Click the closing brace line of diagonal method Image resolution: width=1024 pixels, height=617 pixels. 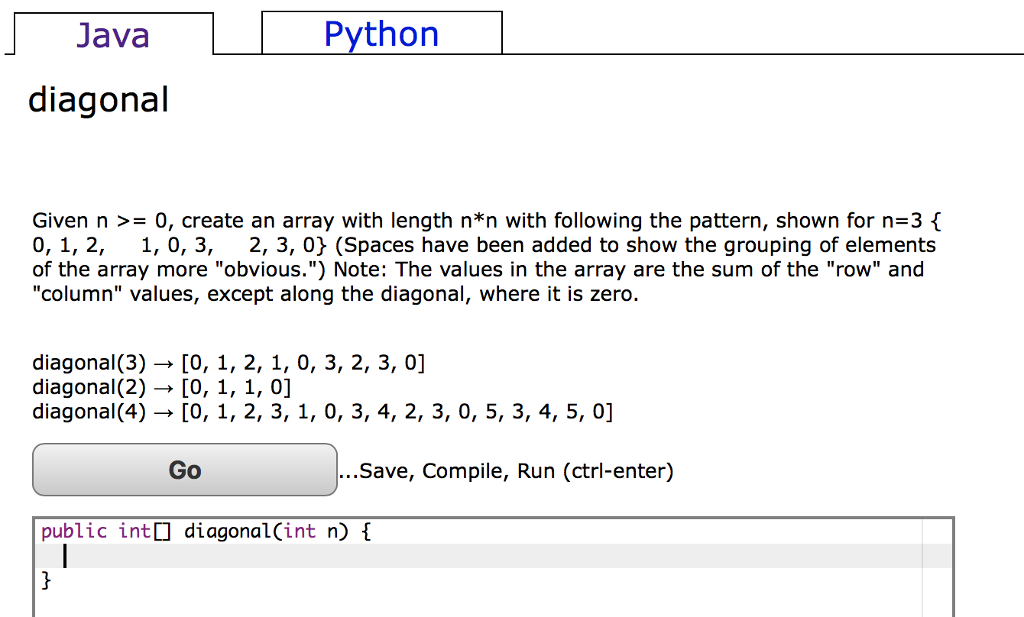(46, 580)
